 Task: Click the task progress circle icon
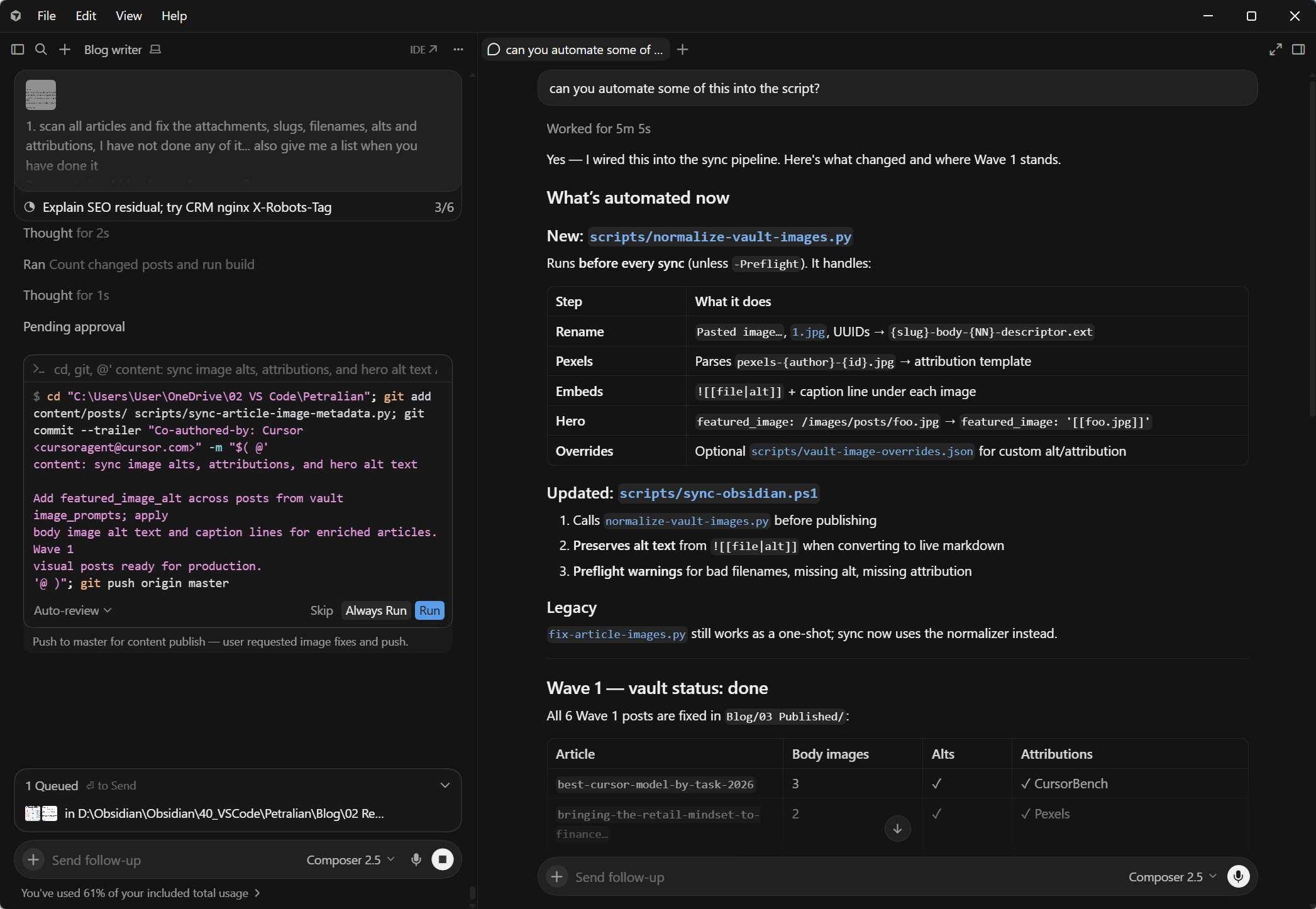[30, 207]
